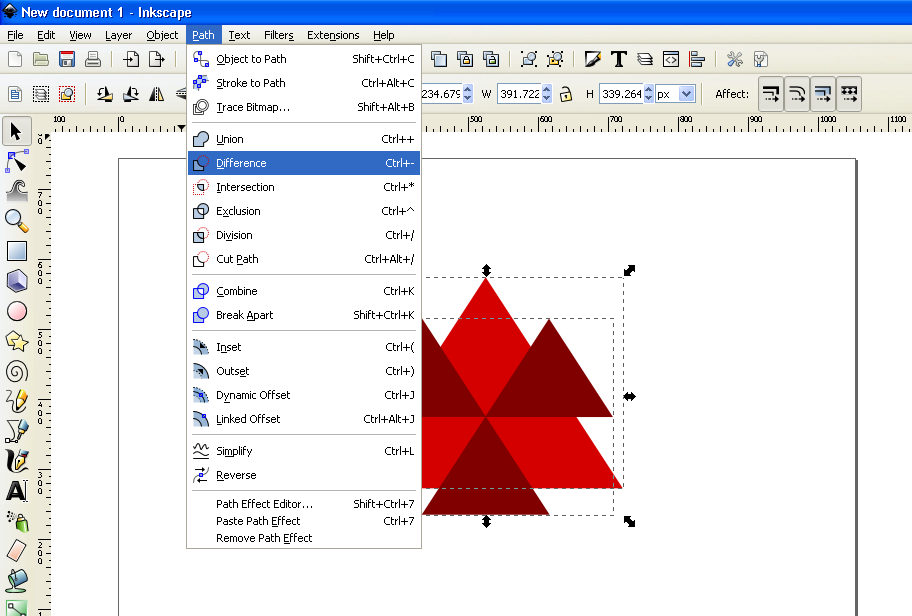Choose Cut Path menu entry
The width and height of the screenshot is (912, 616).
coord(304,259)
